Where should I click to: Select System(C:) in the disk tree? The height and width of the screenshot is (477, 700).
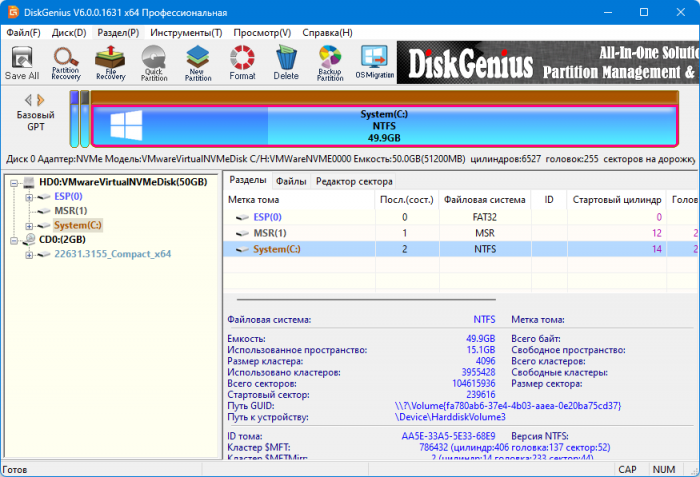pos(78,225)
